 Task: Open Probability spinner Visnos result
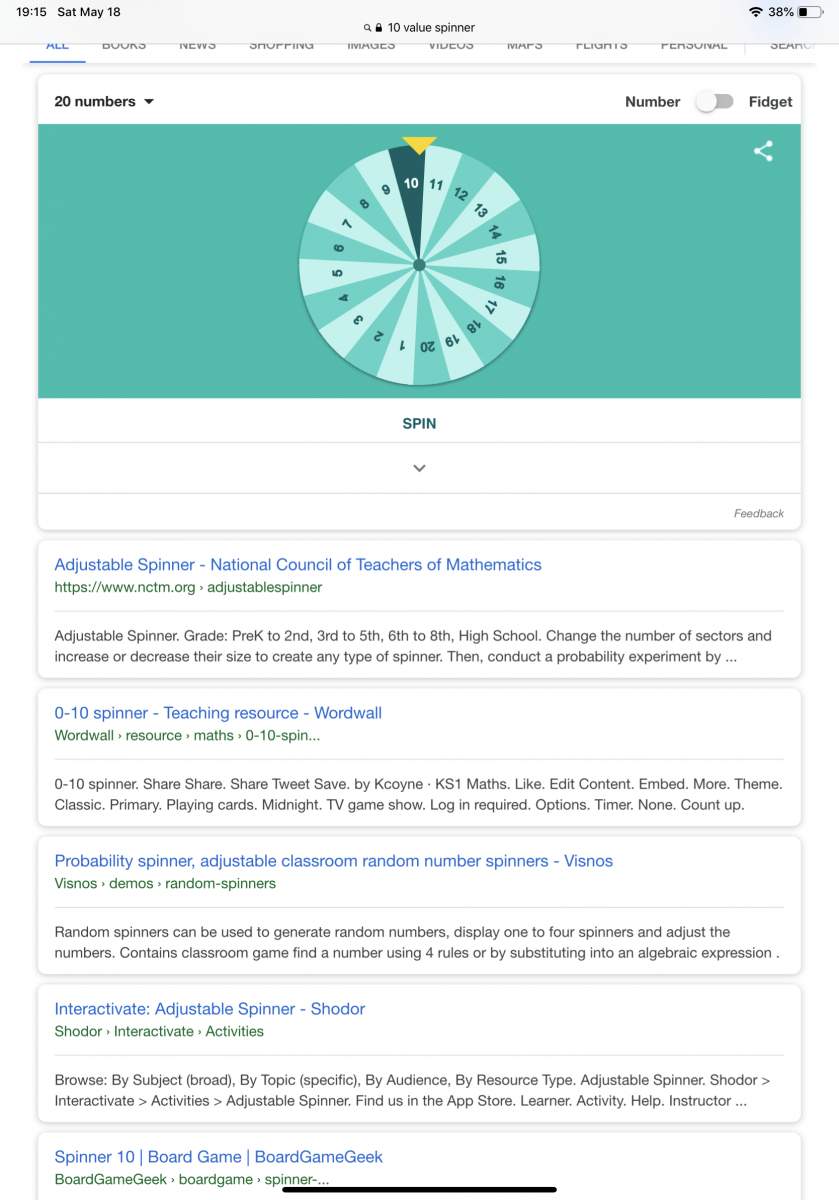coord(333,861)
